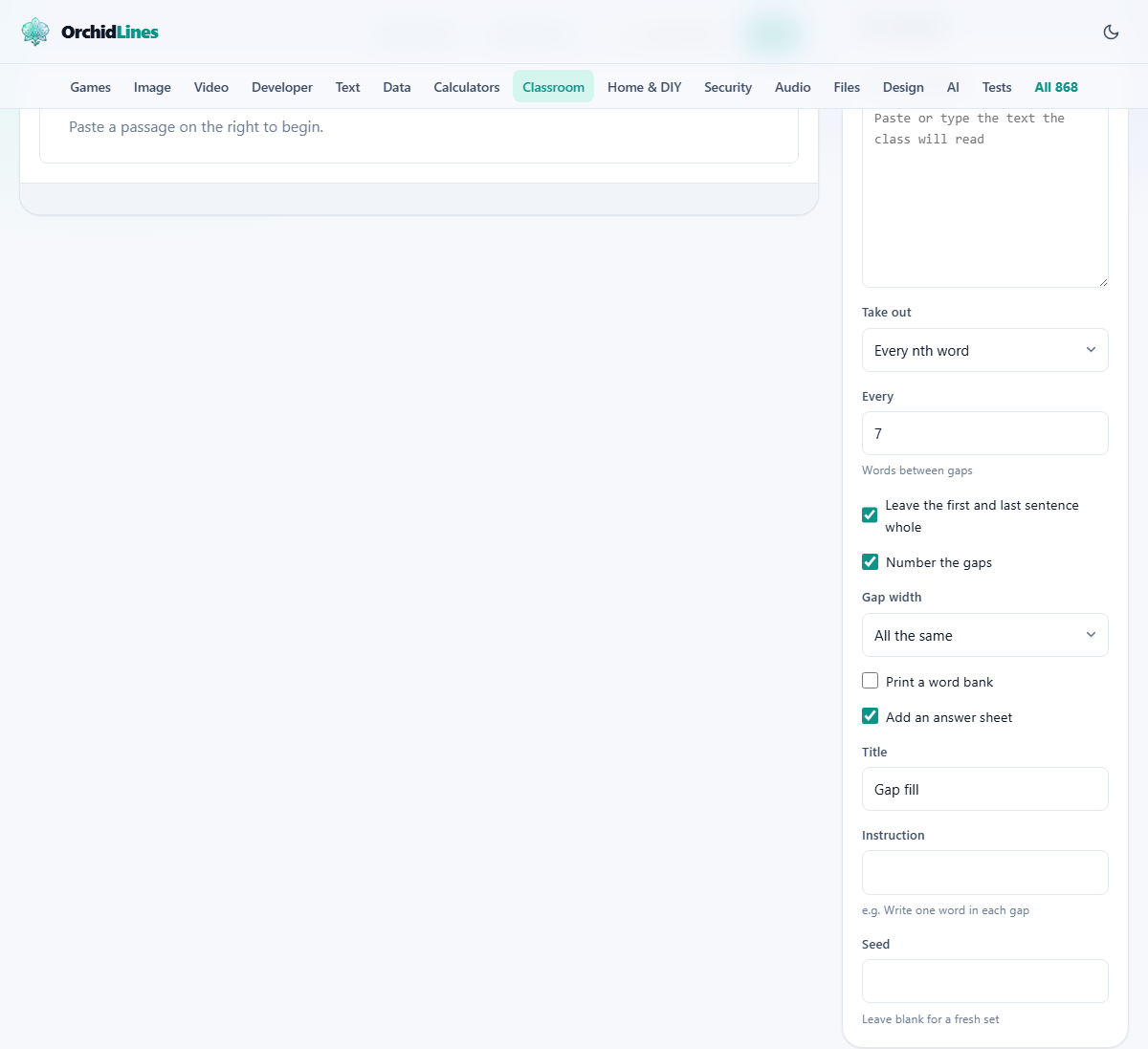Go to the Text tools category
Viewport: 1148px width, 1049px height.
(347, 87)
